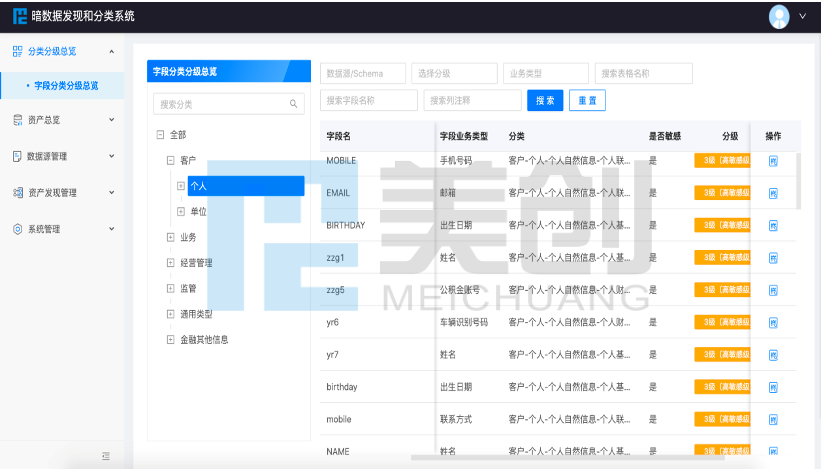Click action icon in zzg1 row
The image size is (822, 474).
(773, 258)
